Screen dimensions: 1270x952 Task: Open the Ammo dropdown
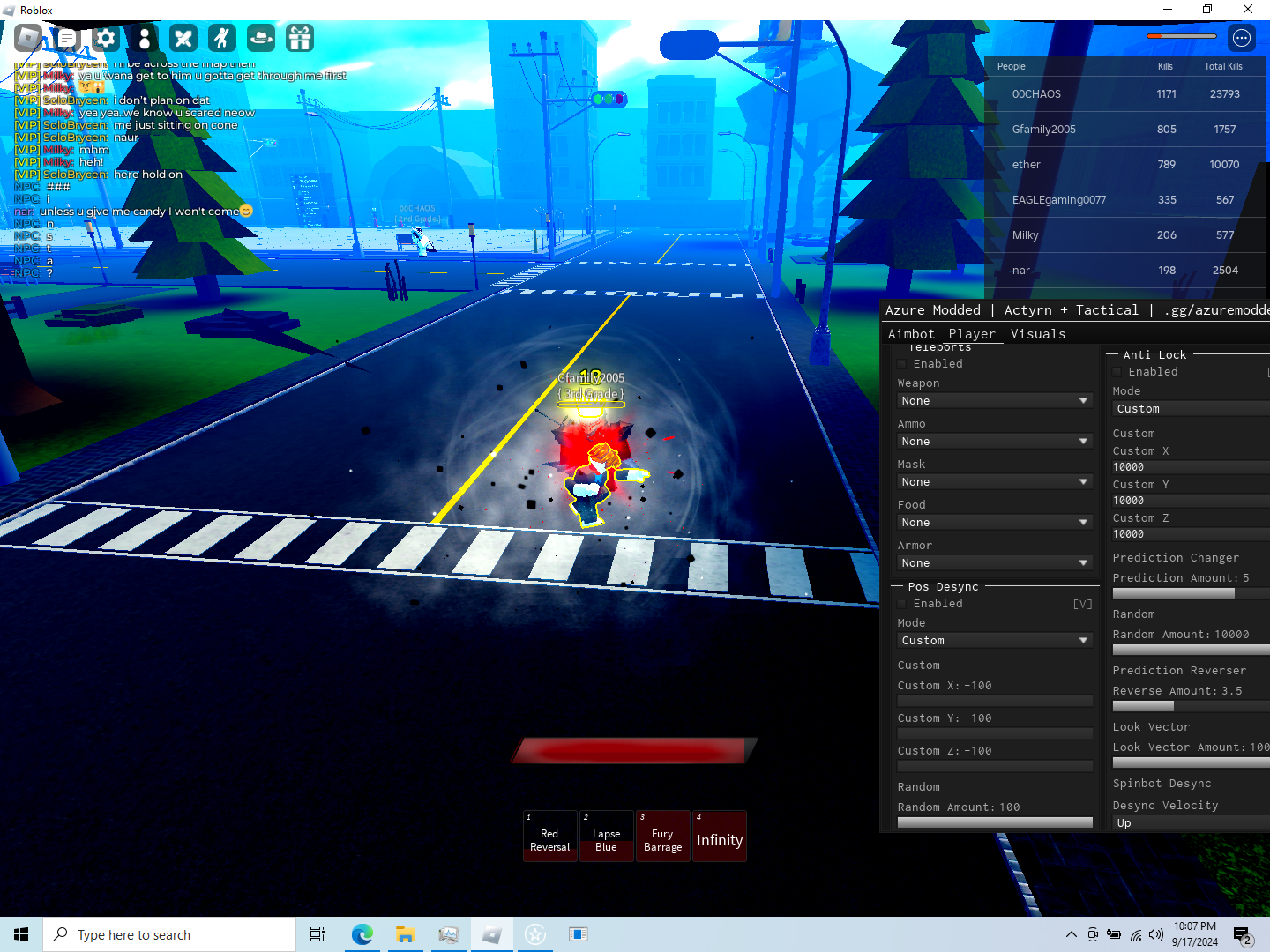pos(995,442)
